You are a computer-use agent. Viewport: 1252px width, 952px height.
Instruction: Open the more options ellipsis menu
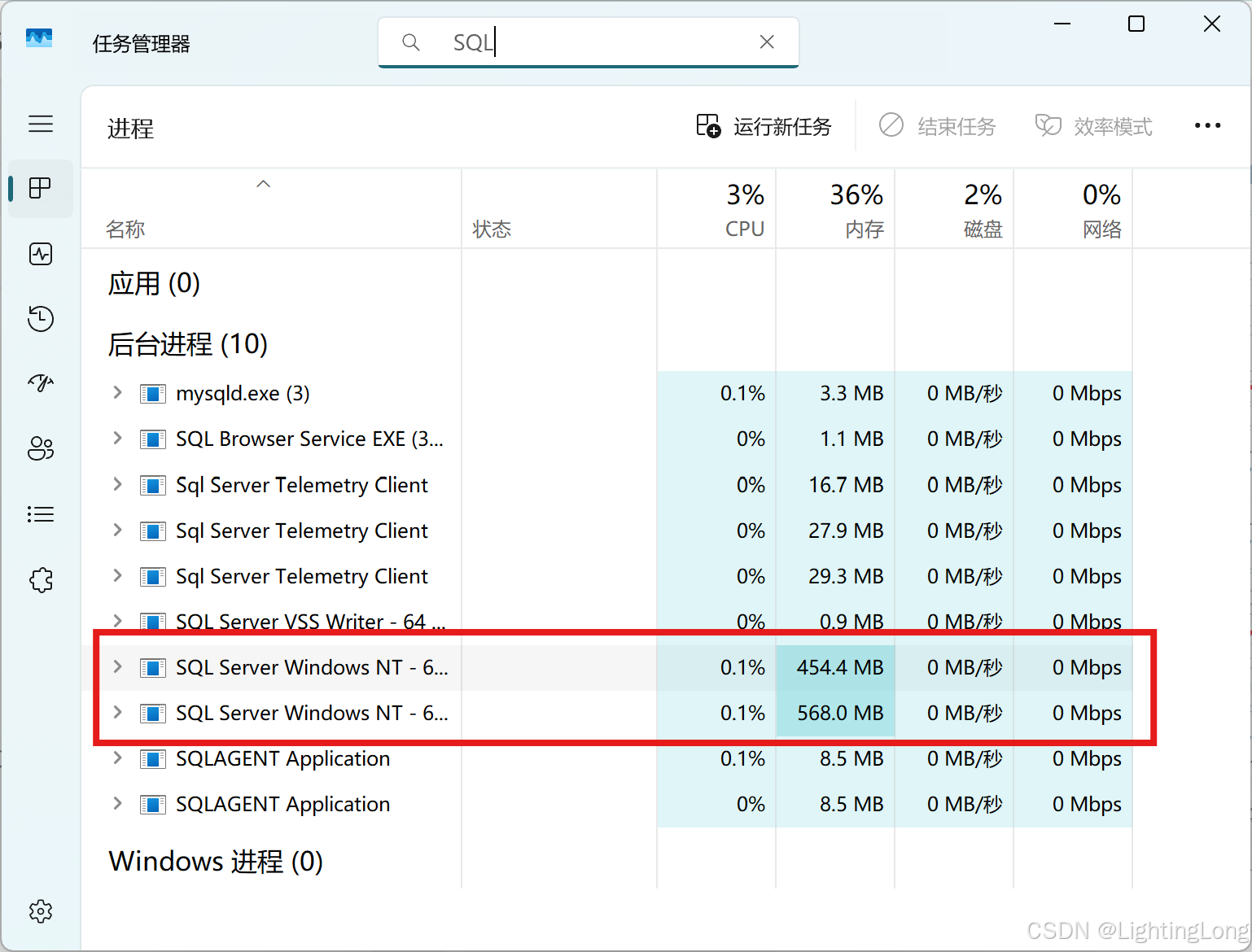(x=1207, y=125)
